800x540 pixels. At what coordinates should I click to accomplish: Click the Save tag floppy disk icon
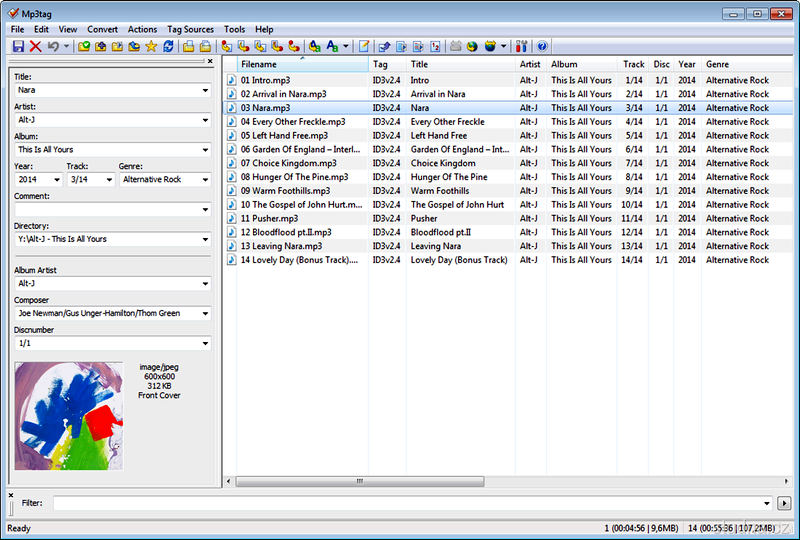click(x=18, y=46)
